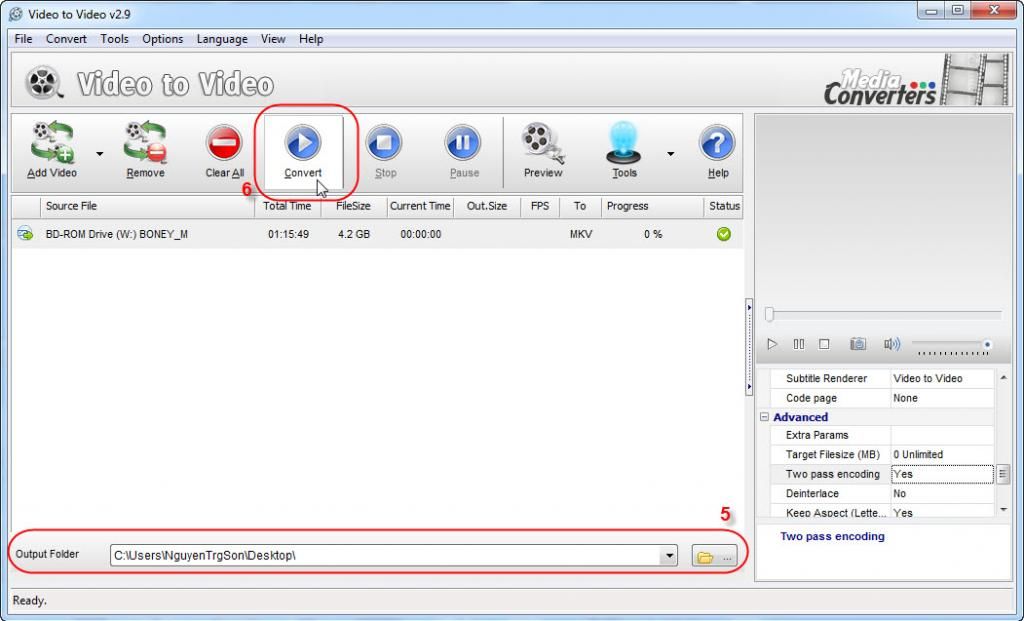Open the Add Video dropdown arrow
This screenshot has height=621, width=1024.
[x=99, y=154]
